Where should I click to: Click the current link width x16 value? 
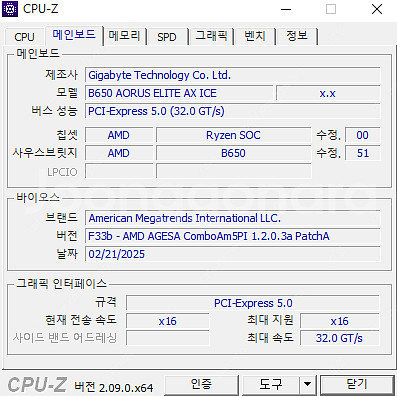coord(168,321)
